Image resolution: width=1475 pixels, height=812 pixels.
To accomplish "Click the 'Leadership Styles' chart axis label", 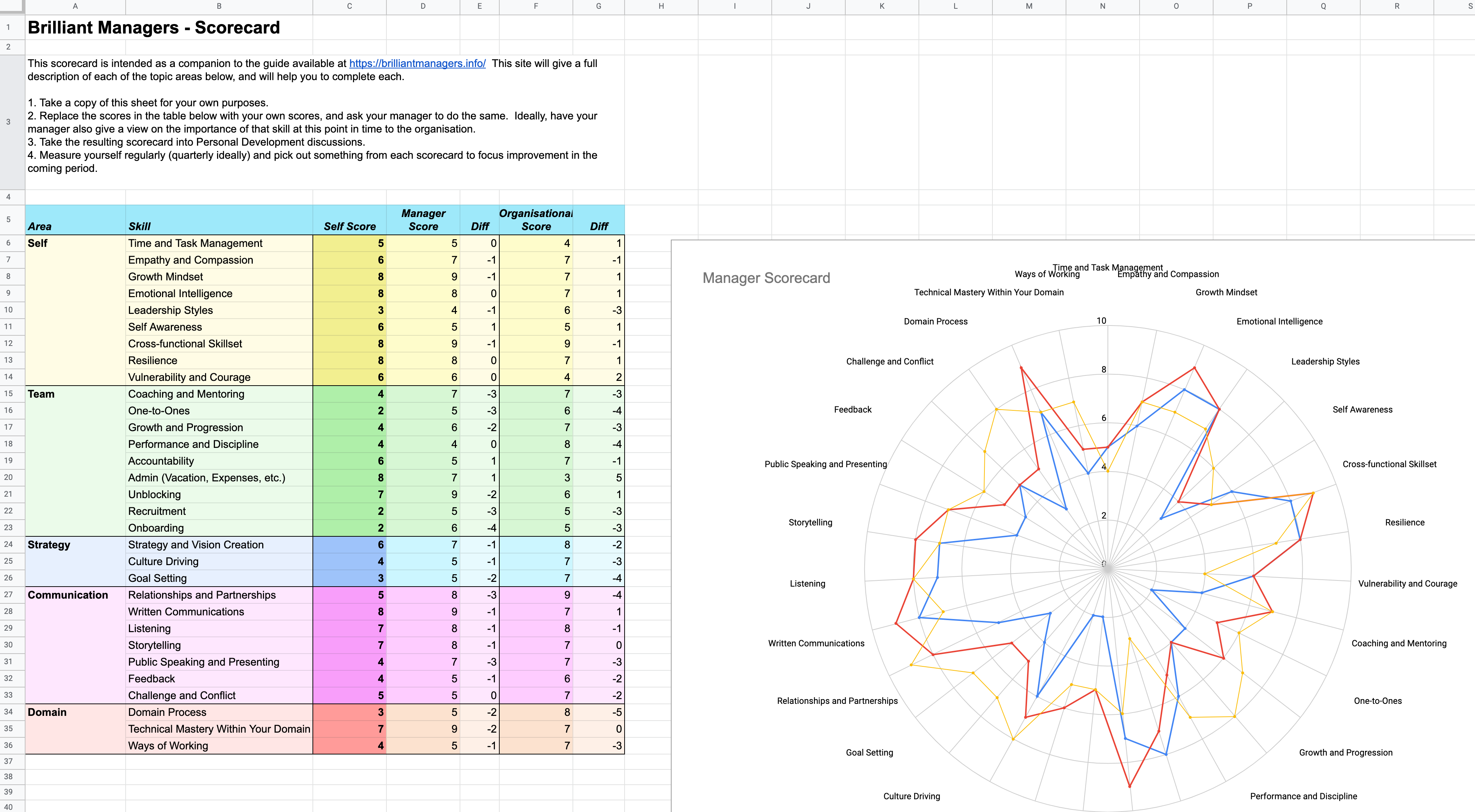I will point(1325,361).
